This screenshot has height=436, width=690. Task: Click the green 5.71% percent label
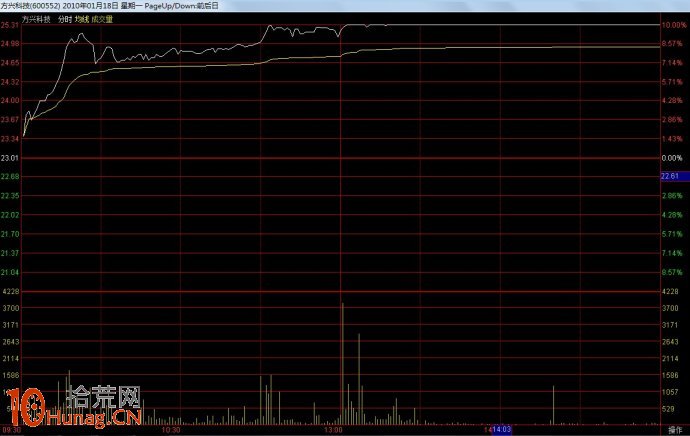coord(672,234)
